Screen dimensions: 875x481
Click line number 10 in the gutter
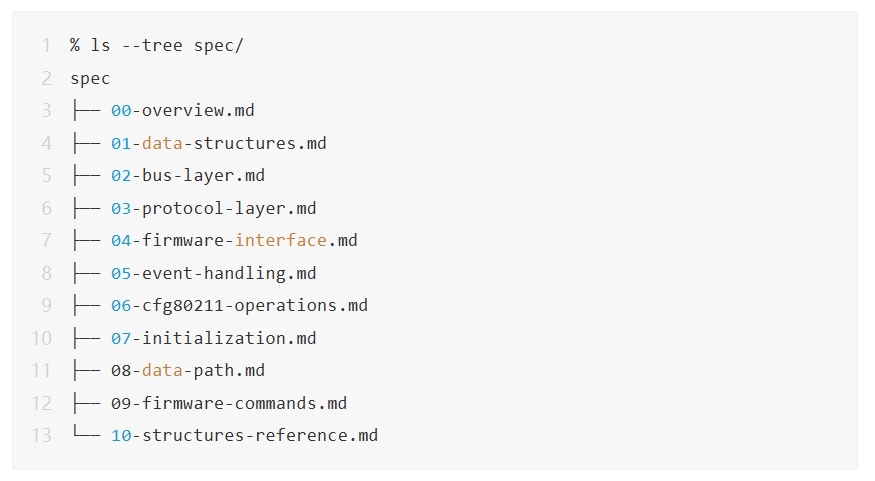pyautogui.click(x=41, y=338)
